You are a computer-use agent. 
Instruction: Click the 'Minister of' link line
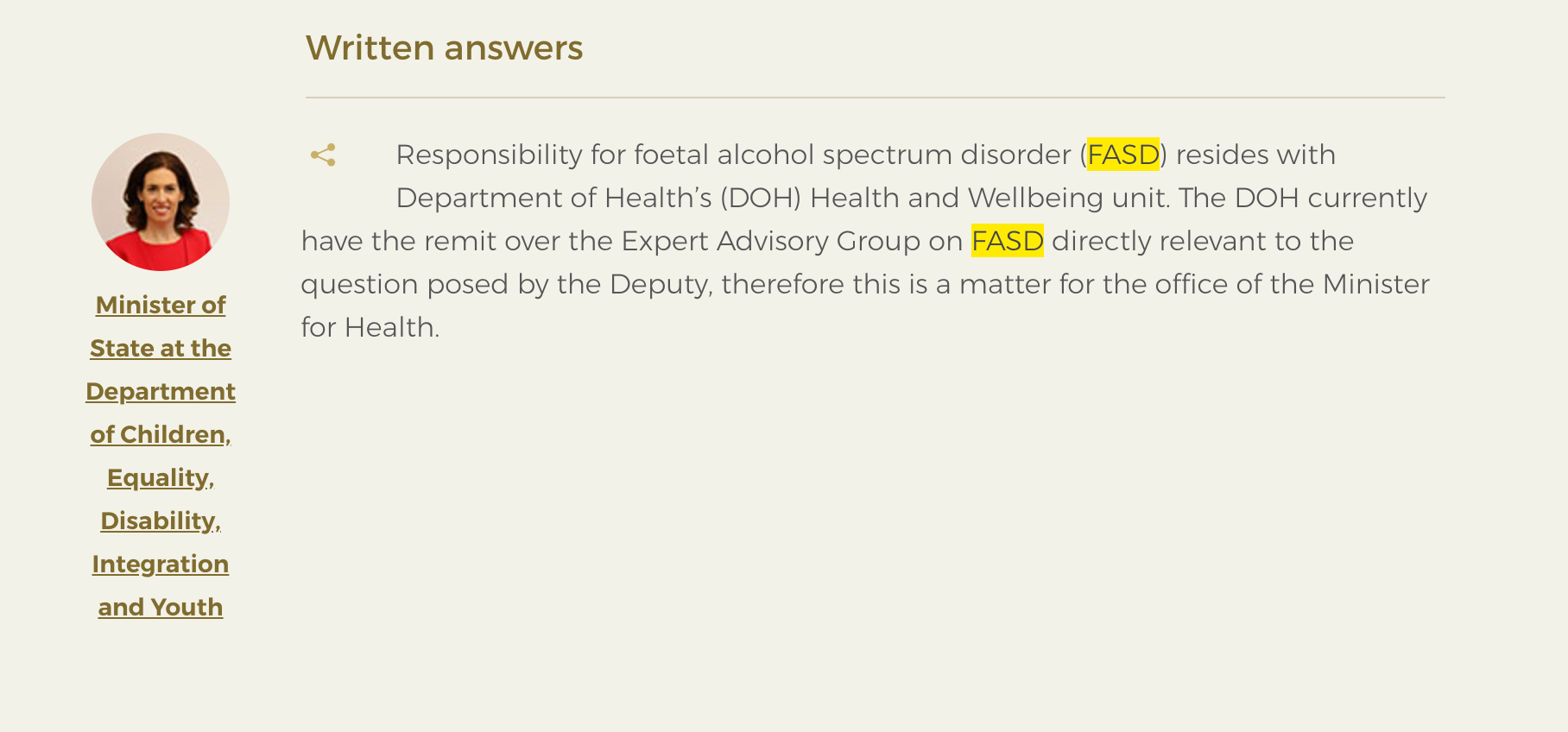[x=161, y=305]
